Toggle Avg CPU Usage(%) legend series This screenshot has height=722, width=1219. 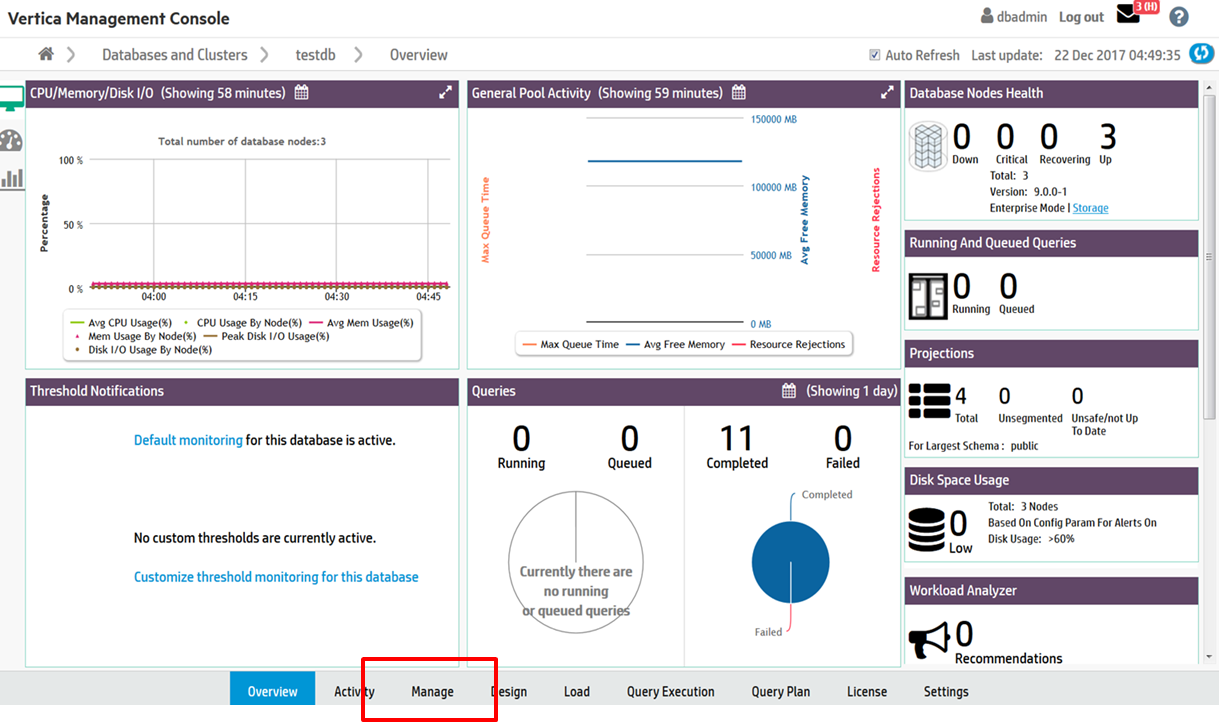(121, 322)
